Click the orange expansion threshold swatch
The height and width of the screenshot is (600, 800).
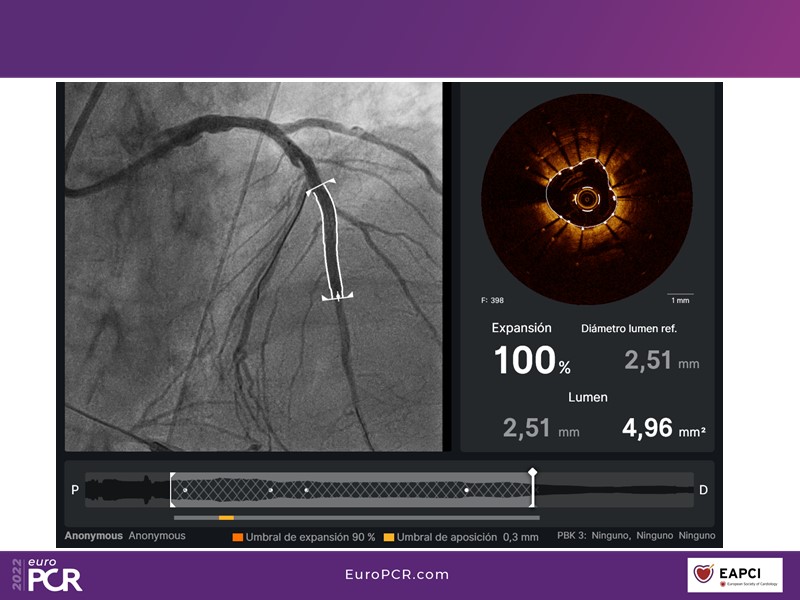pos(238,537)
